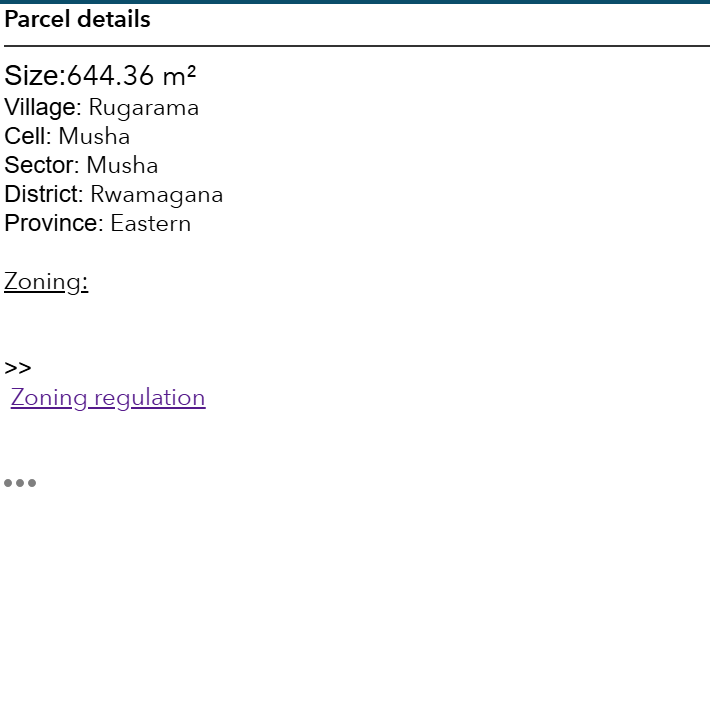Click the Village label
Viewport: 710px width, 714px height.
40,108
